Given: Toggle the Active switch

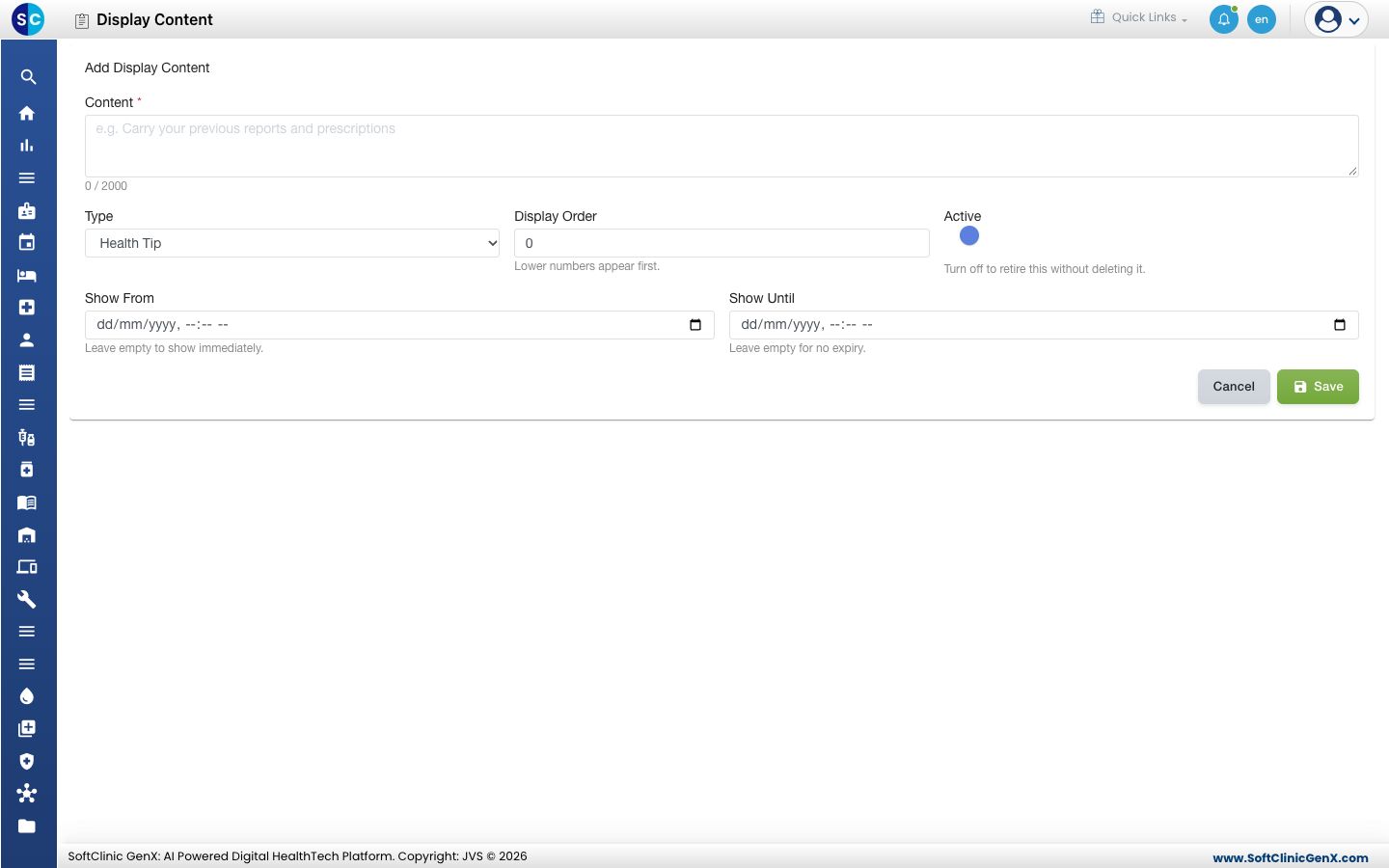Looking at the screenshot, I should point(969,236).
